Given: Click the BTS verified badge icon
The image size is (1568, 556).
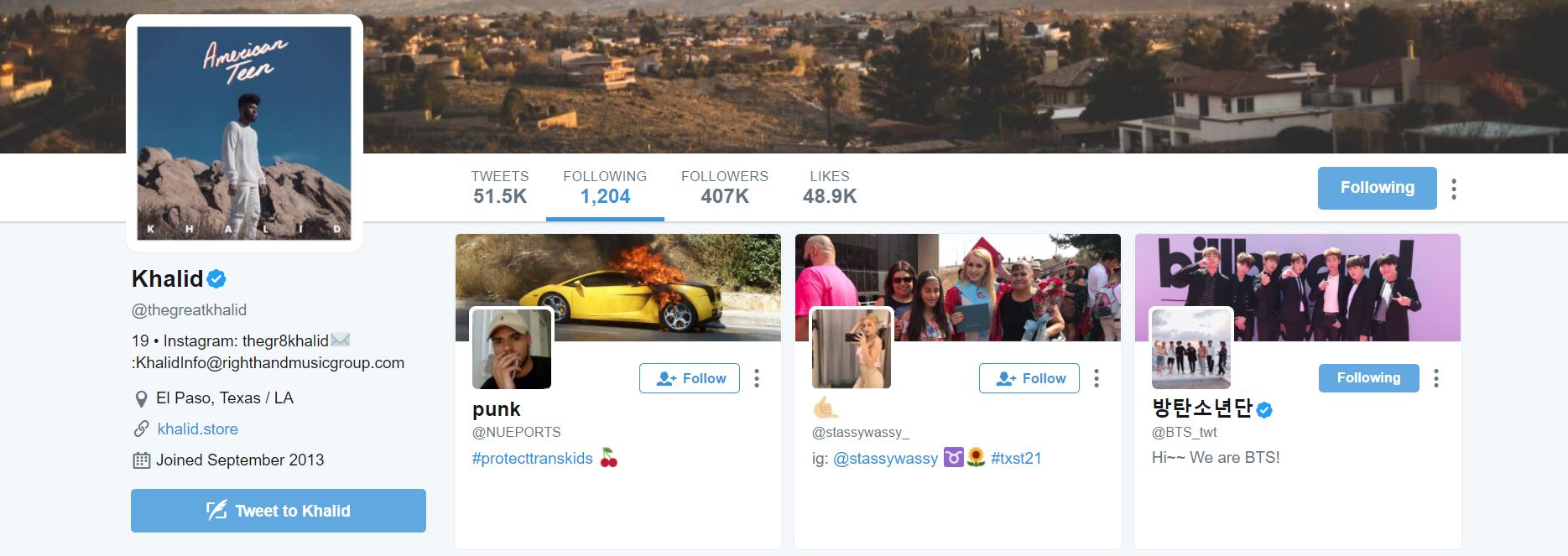Looking at the screenshot, I should click(1264, 409).
